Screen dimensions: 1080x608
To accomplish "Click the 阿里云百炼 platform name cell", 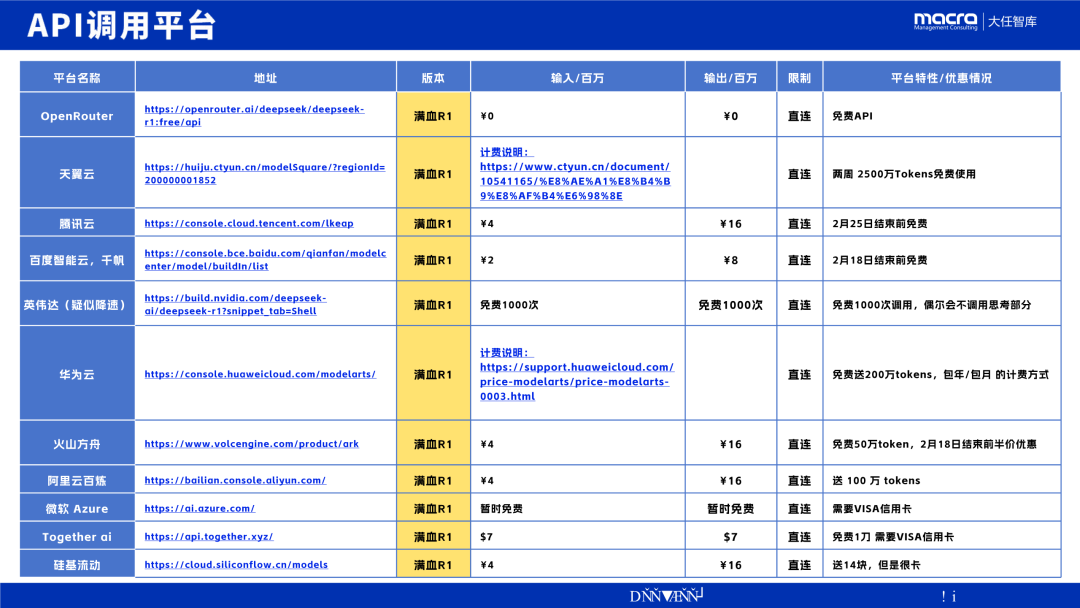I will 77,480.
